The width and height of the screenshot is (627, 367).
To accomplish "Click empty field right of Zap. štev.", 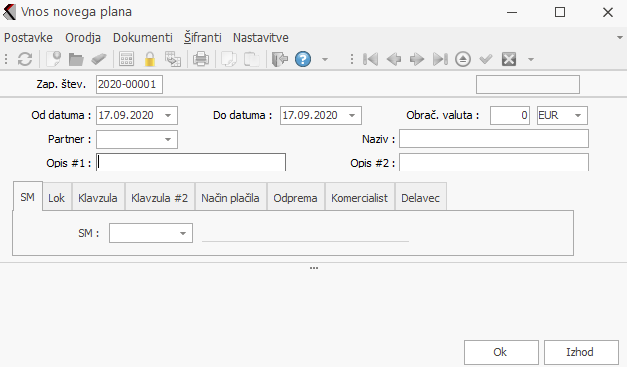I will click(528, 84).
